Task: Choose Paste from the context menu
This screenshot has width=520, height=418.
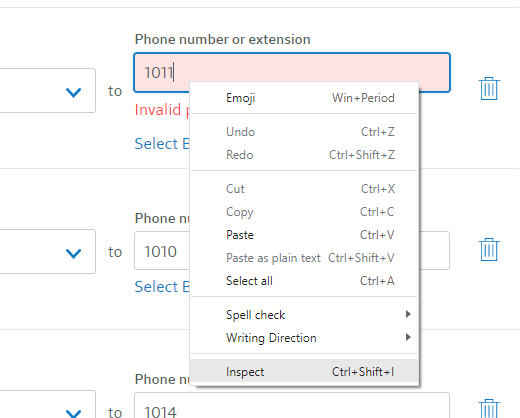Action: tap(304, 235)
